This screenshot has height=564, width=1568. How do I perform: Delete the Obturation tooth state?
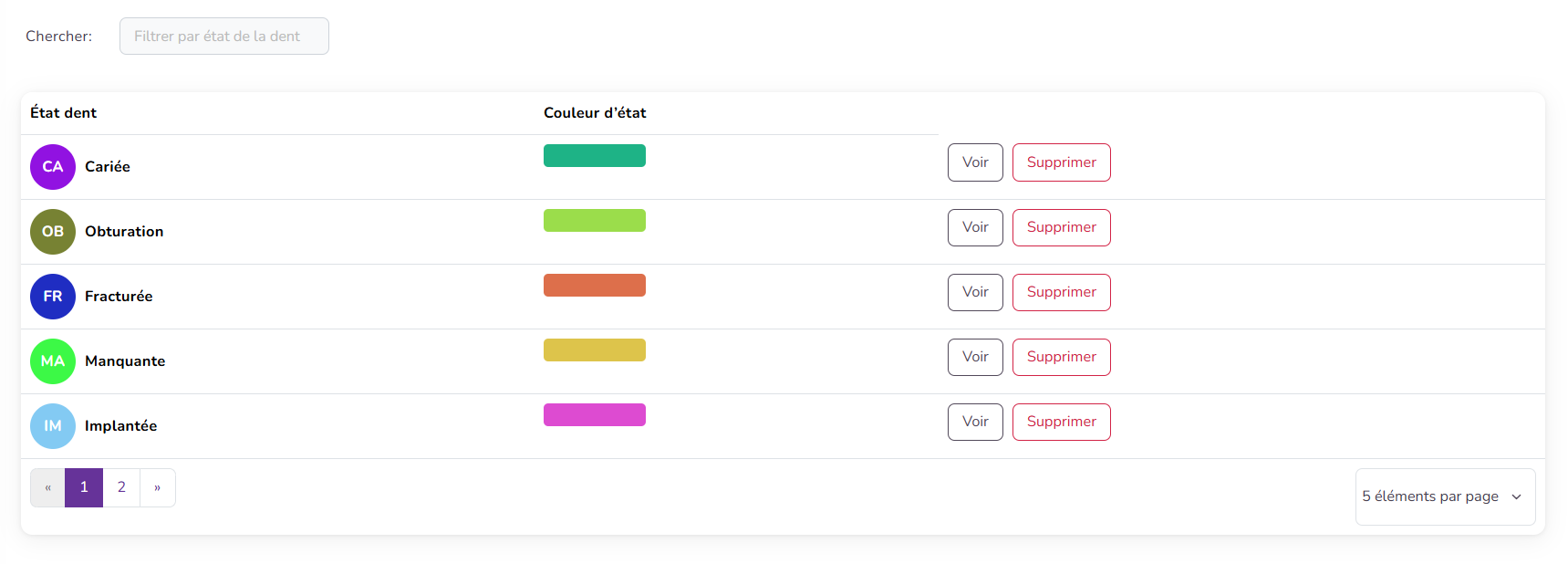pos(1061,227)
